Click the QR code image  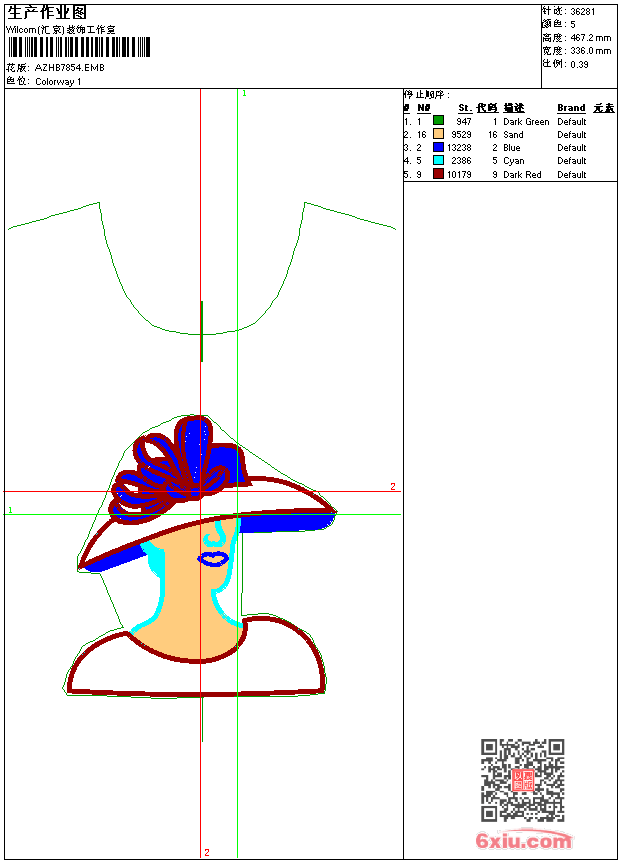tap(522, 780)
